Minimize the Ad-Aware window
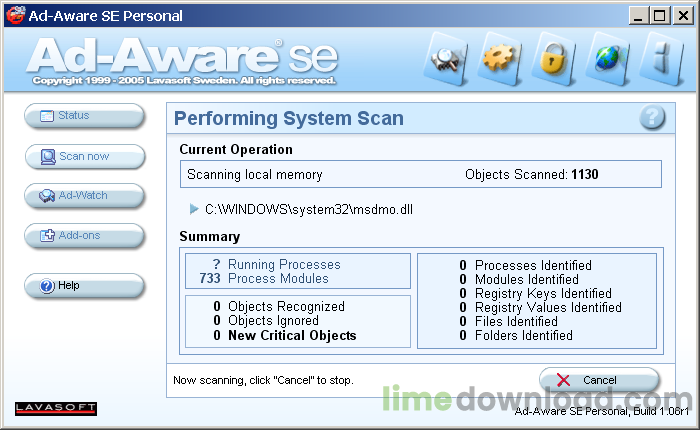The width and height of the screenshot is (700, 430). tap(638, 16)
